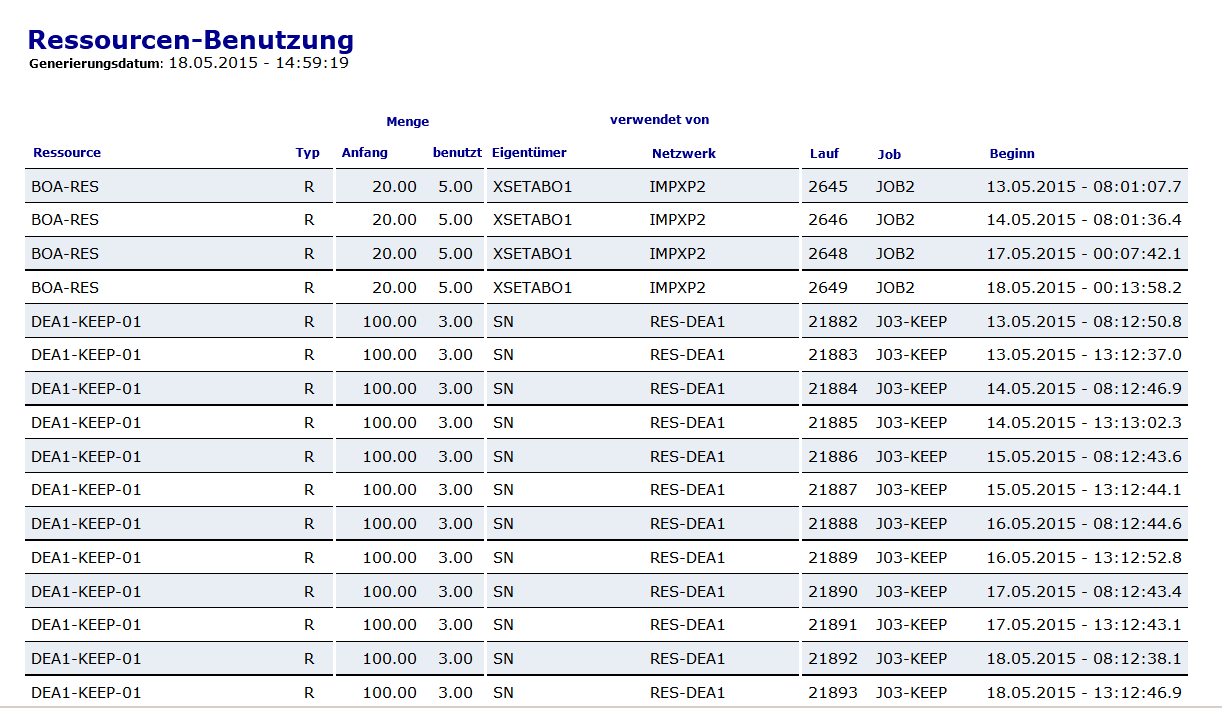Click the XSETABO1 owner in row 2649
The width and height of the screenshot is (1222, 708).
pos(527,287)
